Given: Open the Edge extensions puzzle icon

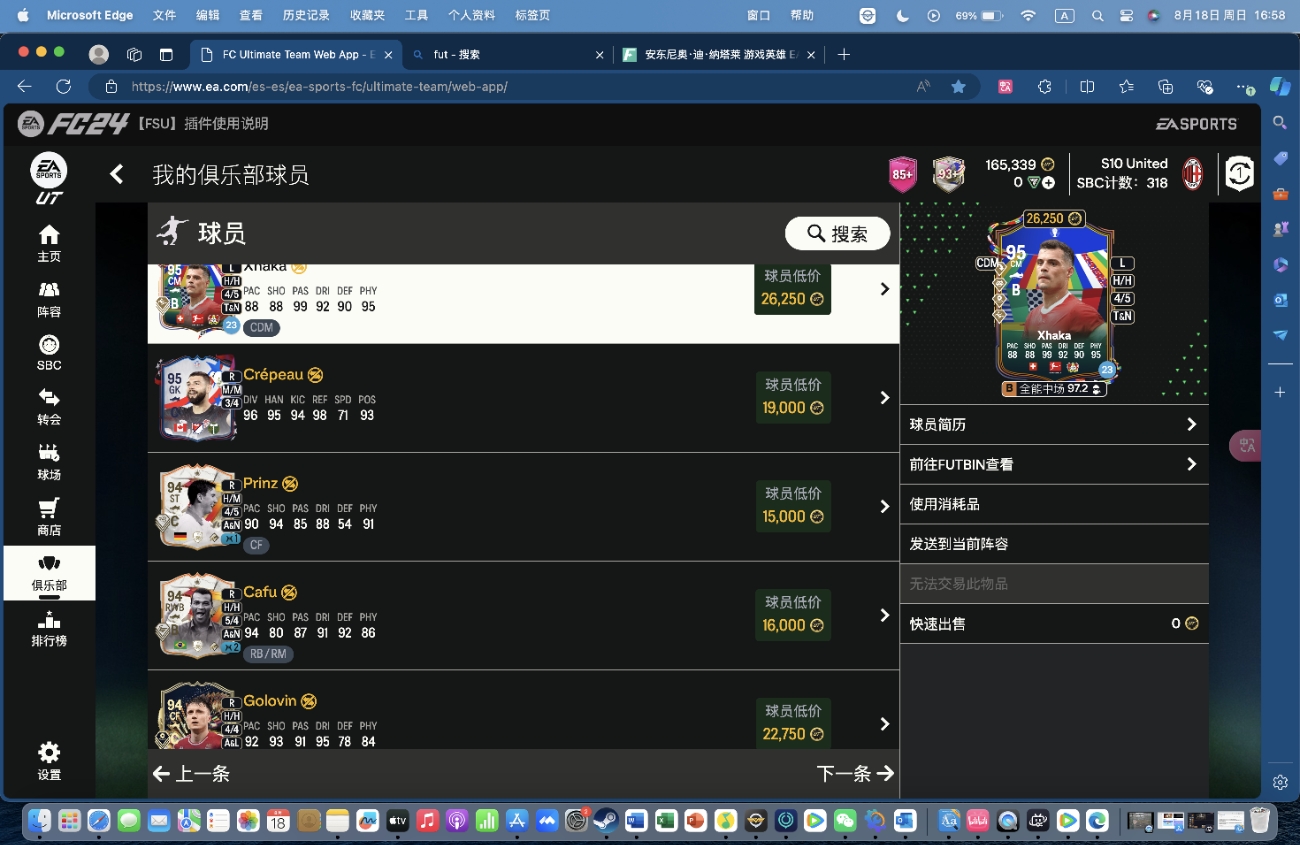Looking at the screenshot, I should 1045,87.
